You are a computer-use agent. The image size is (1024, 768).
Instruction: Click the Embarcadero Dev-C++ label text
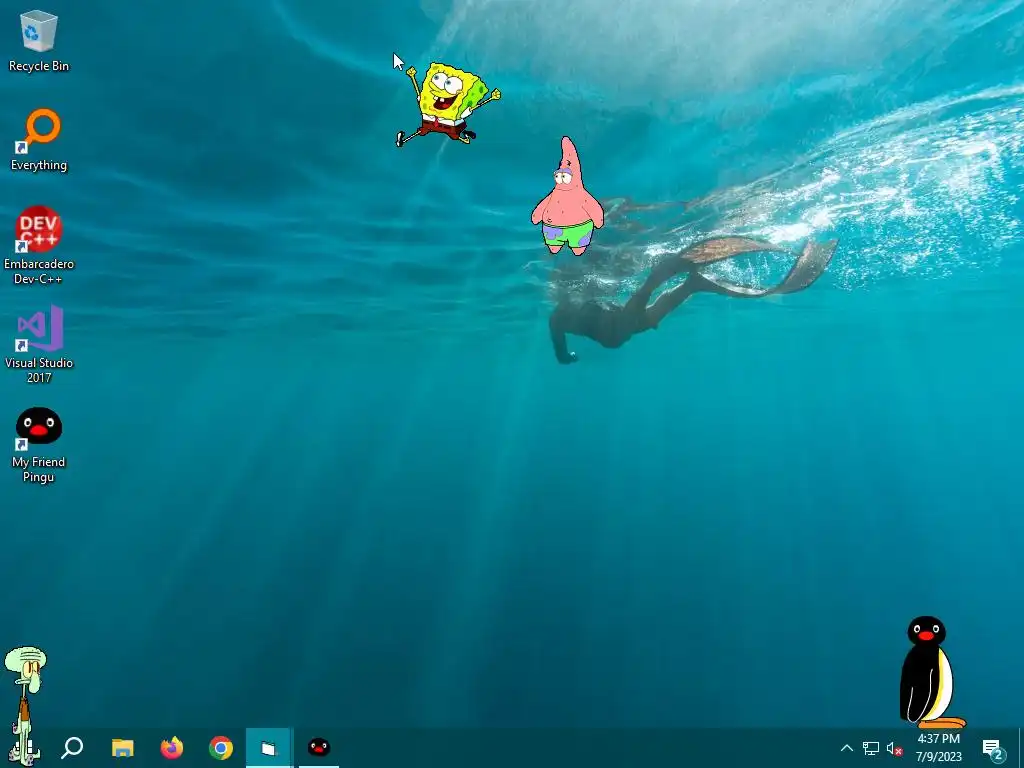pyautogui.click(x=39, y=271)
